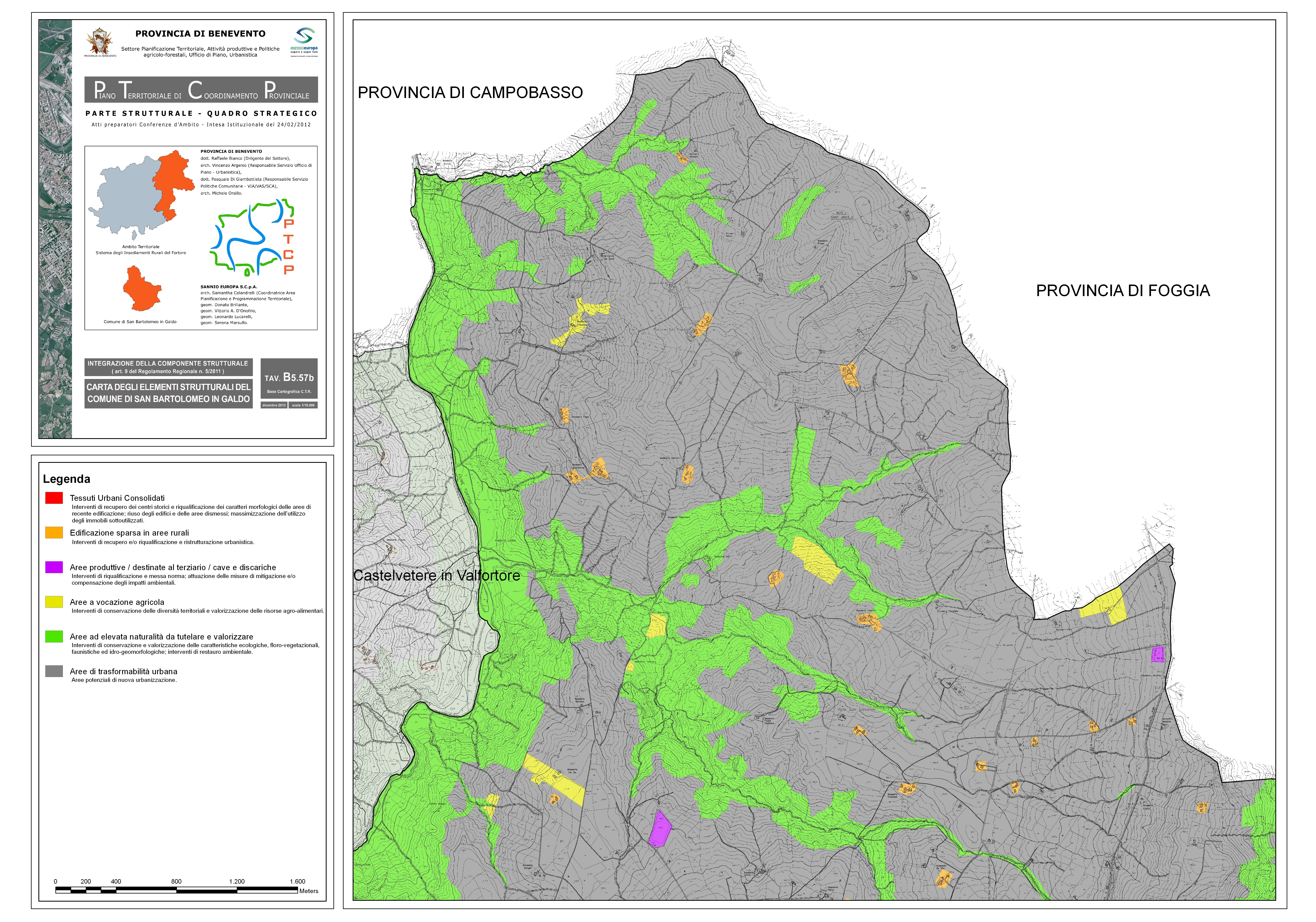1316x922 pixels.
Task: Click the grey Aree di trasformabilità urbana swatch
Action: [54, 671]
